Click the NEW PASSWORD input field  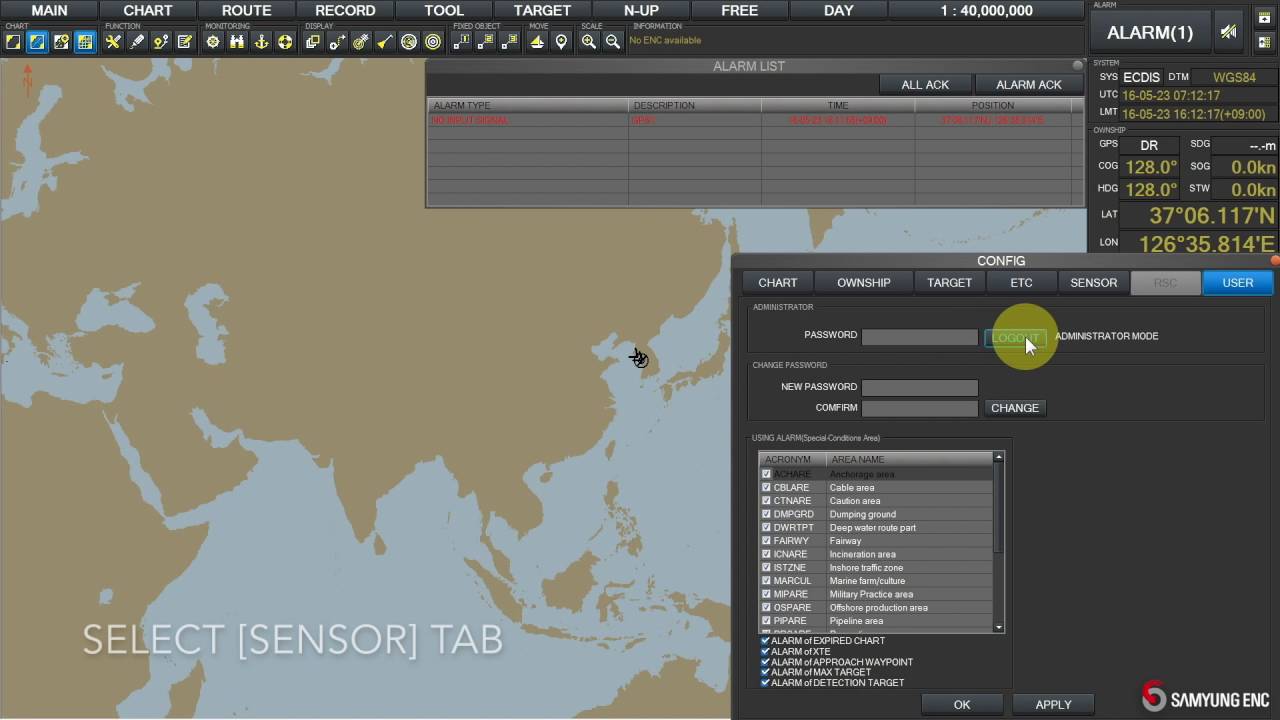pos(920,387)
